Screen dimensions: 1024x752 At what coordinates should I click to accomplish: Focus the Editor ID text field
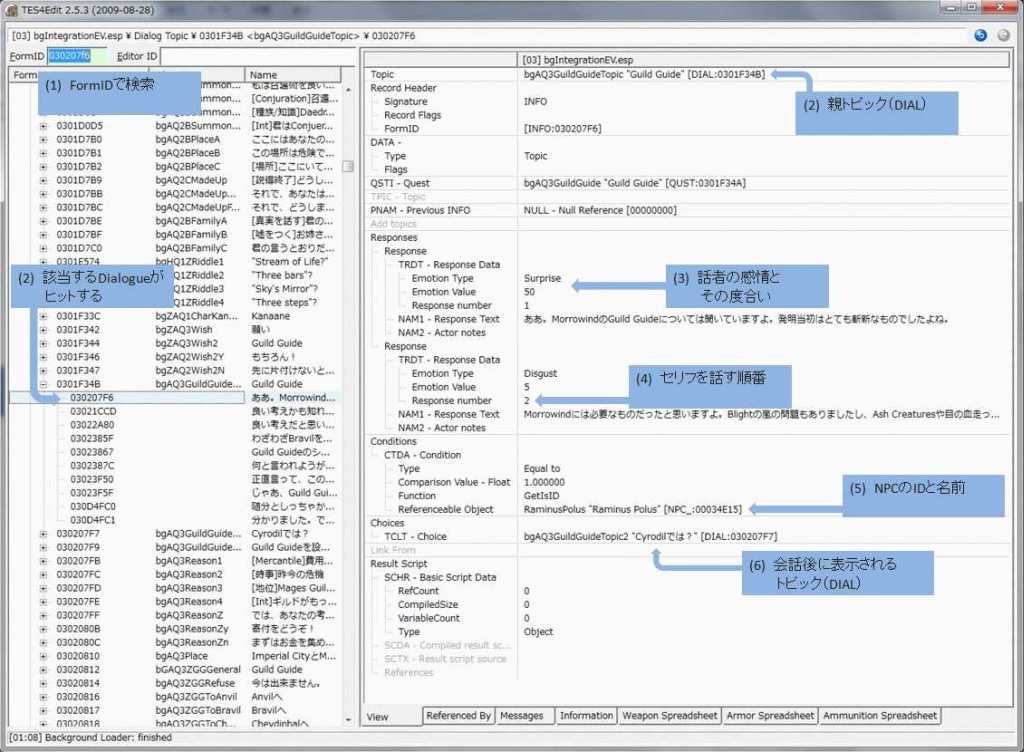250,55
